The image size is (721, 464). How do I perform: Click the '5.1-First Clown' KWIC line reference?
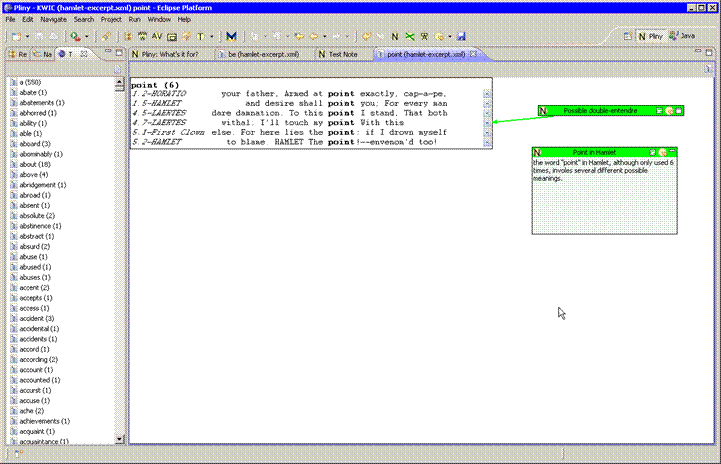click(x=168, y=132)
